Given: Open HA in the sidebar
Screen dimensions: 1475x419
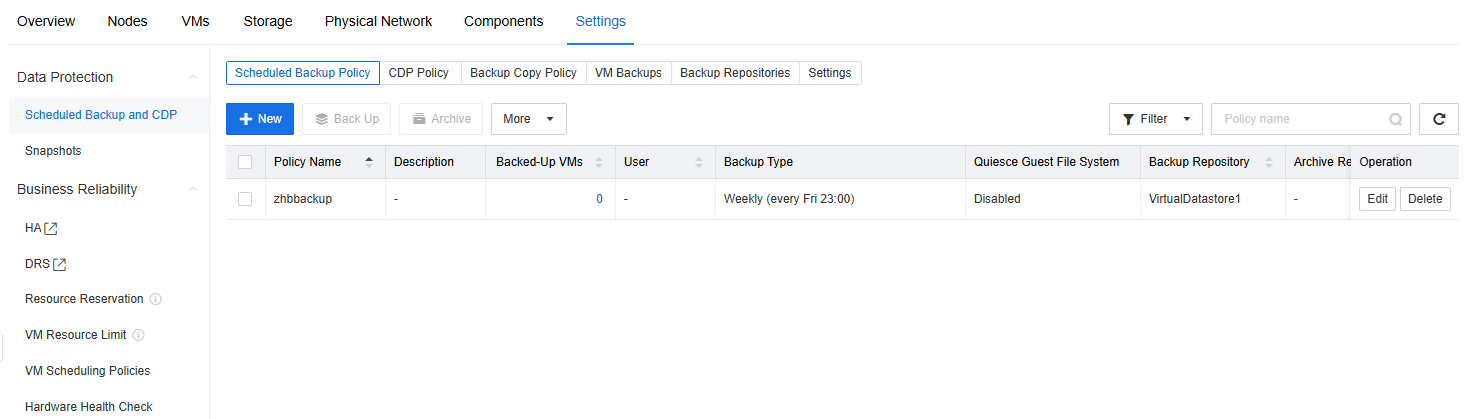Looking at the screenshot, I should tap(33, 228).
